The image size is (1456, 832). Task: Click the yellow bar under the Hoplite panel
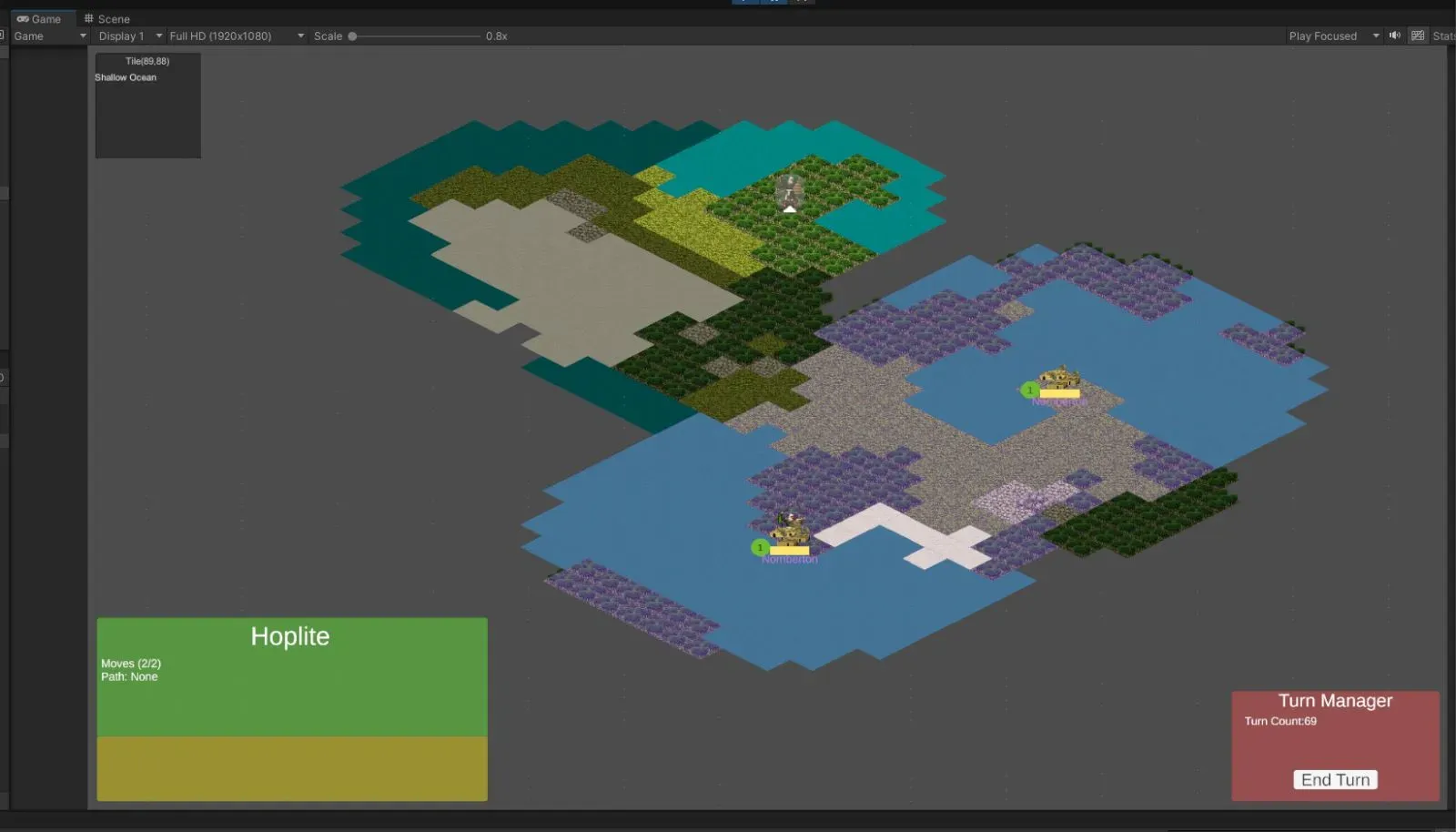292,768
